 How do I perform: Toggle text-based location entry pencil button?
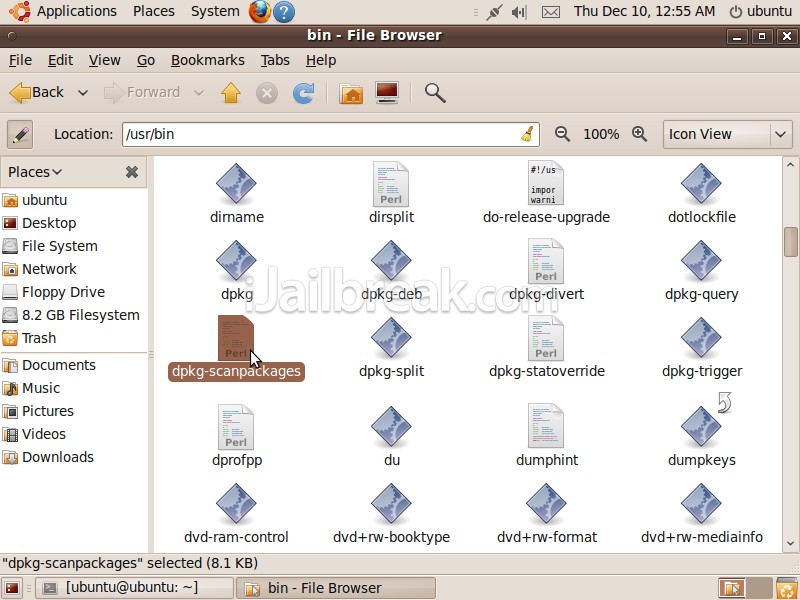[x=20, y=134]
